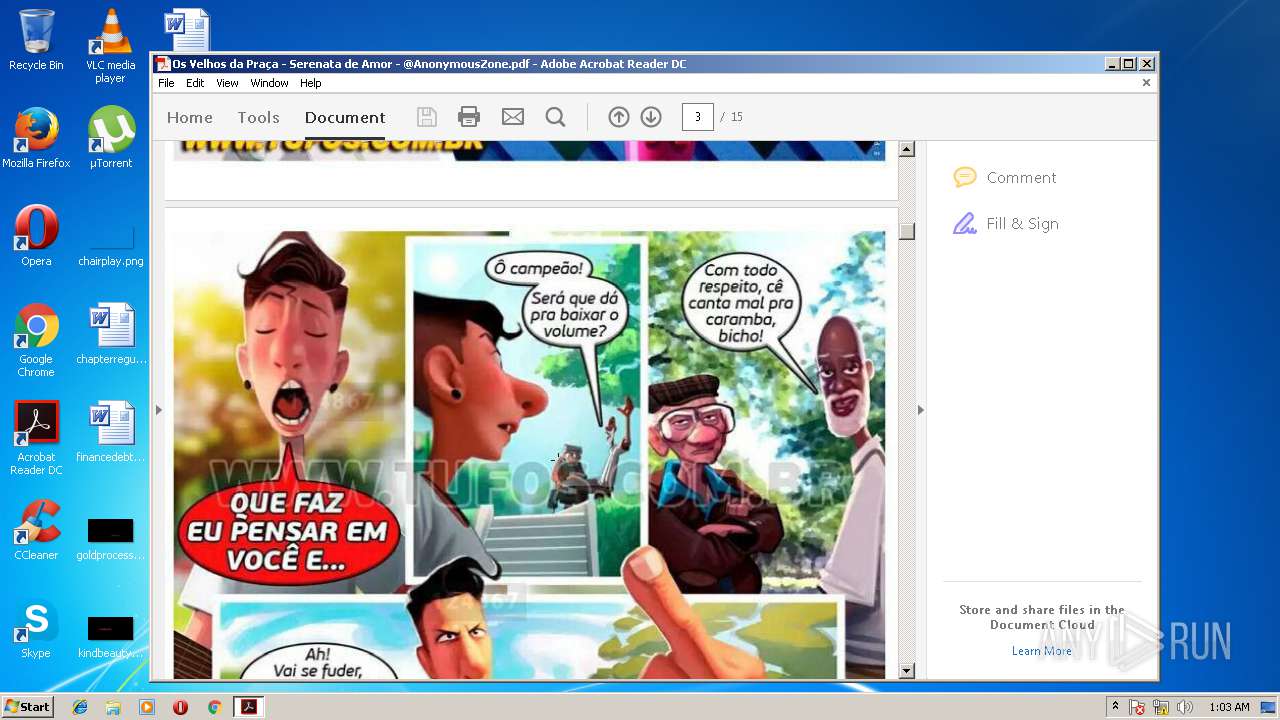Launch CCleaner desktop shortcut
This screenshot has width=1280, height=720.
click(36, 530)
